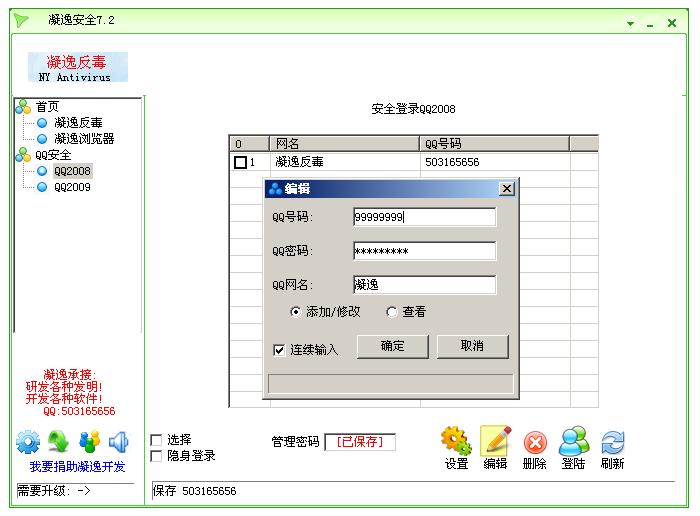Open the title bar dropdown arrow menu
The image size is (700, 516).
(630, 24)
